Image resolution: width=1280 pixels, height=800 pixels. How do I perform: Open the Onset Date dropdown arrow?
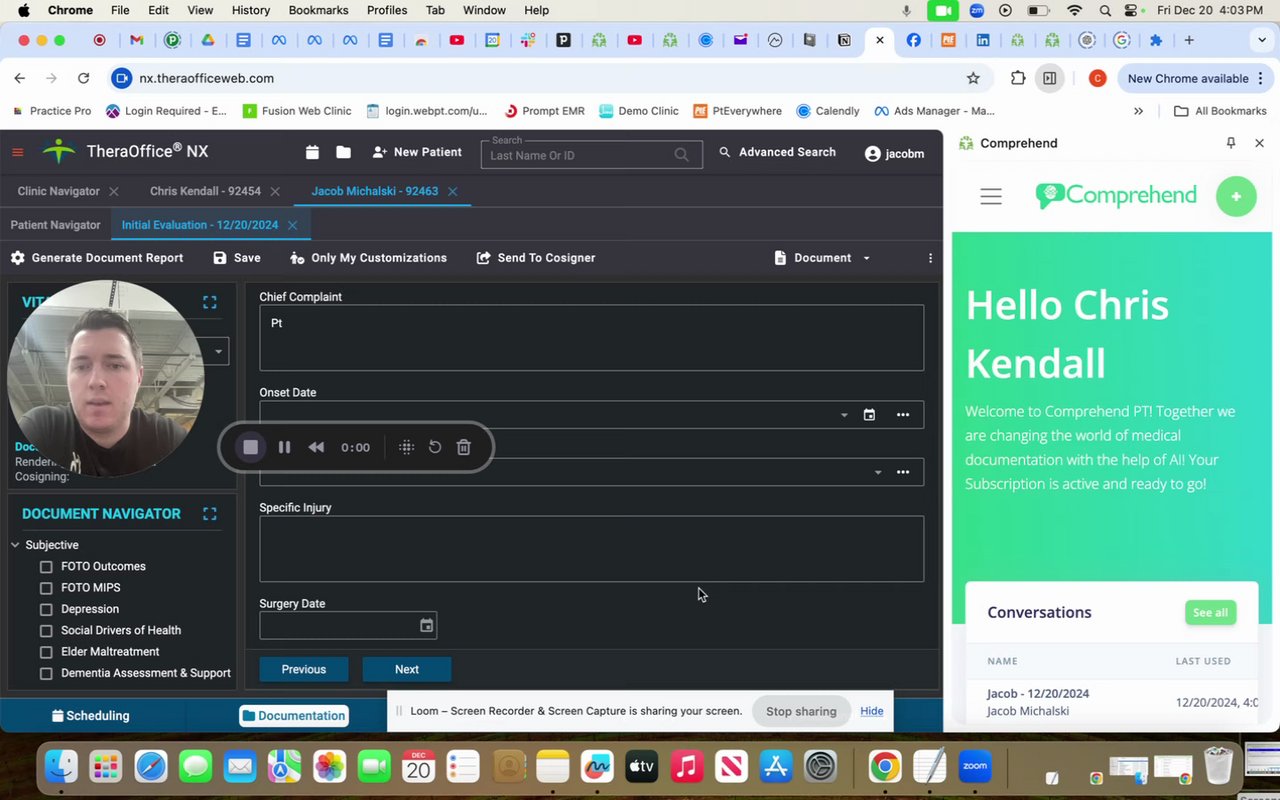coord(844,415)
